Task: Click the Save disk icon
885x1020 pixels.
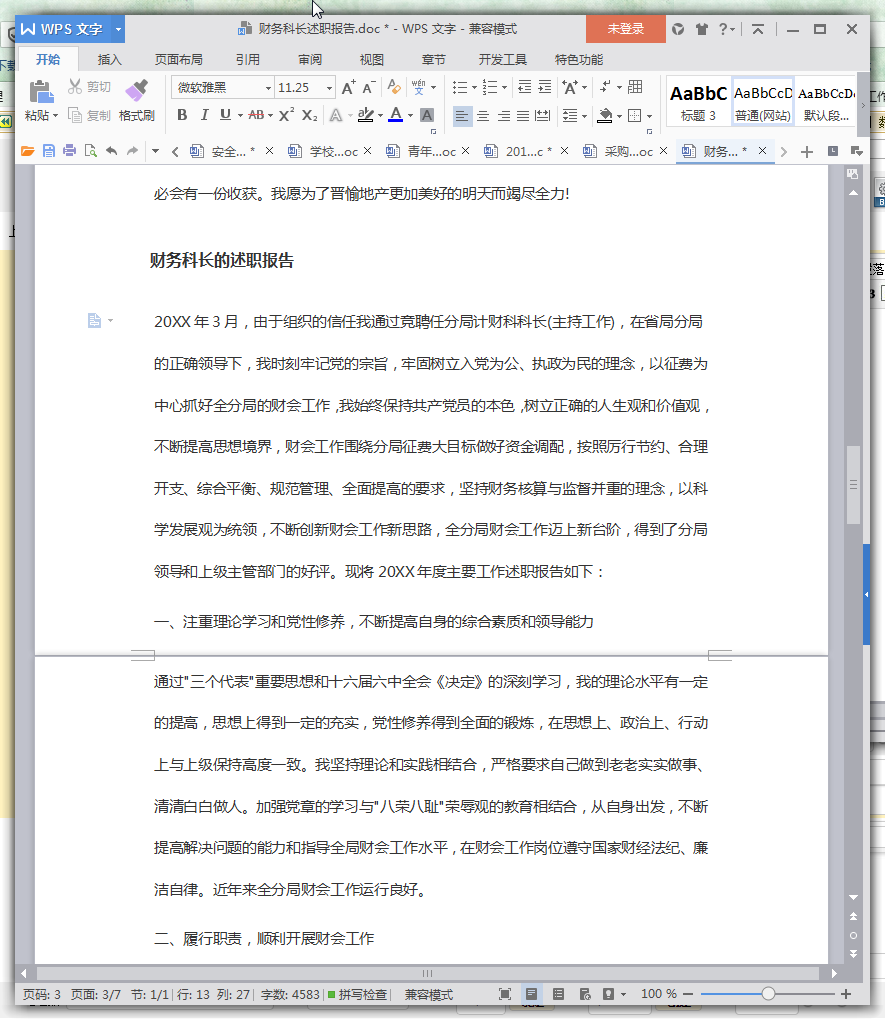Action: tap(48, 151)
